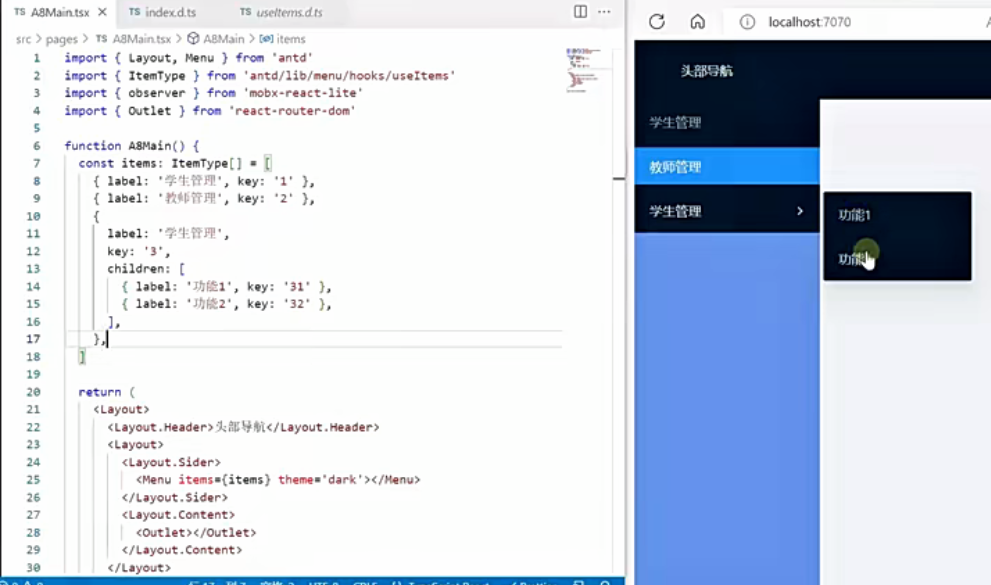Click the variable icon before items in the breadcrumb
Viewport: 991px width, 585px height.
click(266, 39)
